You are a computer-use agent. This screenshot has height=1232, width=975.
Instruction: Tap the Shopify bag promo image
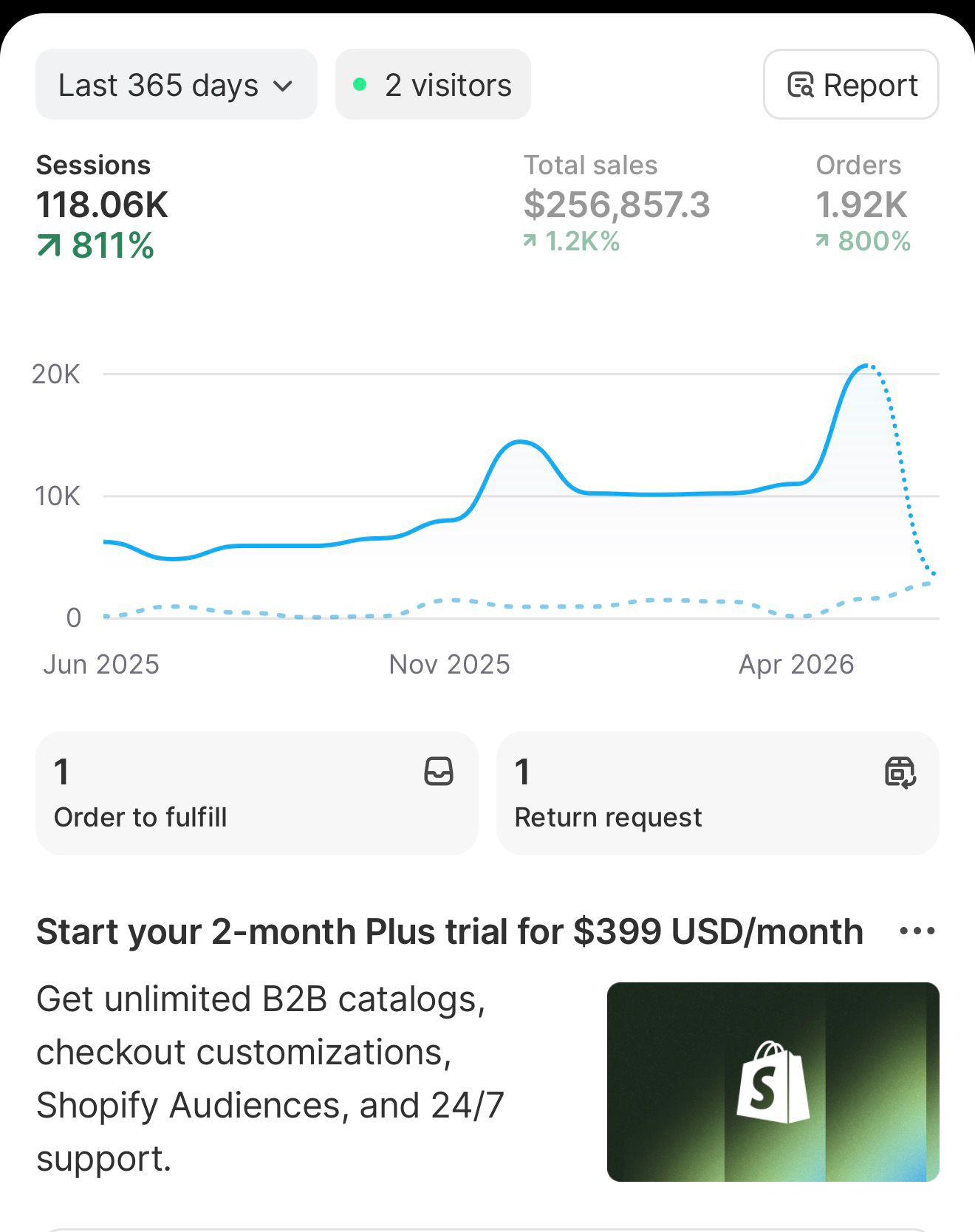[773, 1082]
